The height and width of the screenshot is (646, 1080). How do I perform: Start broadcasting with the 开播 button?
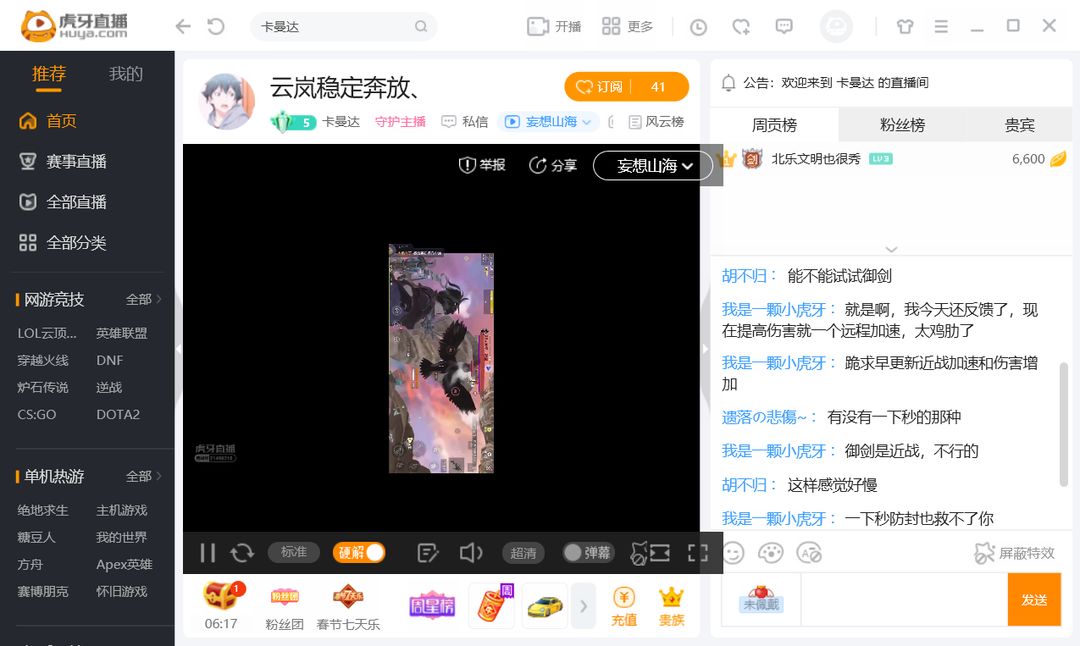[554, 27]
